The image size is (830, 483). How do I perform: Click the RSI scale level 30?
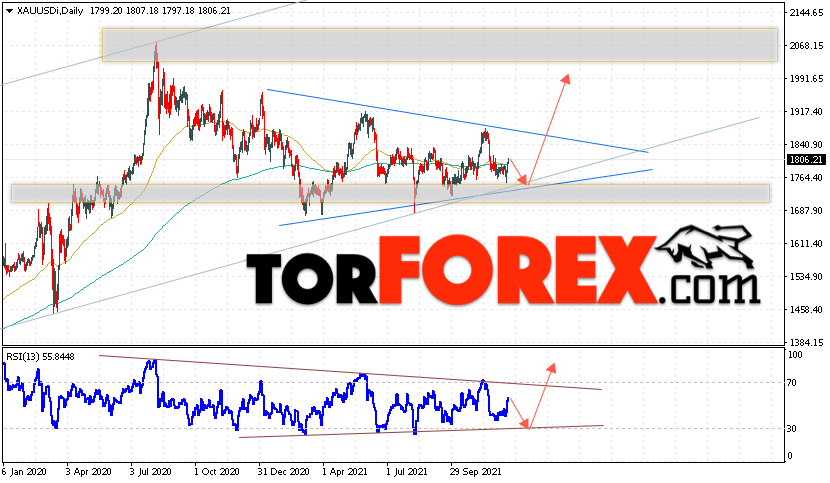point(793,428)
